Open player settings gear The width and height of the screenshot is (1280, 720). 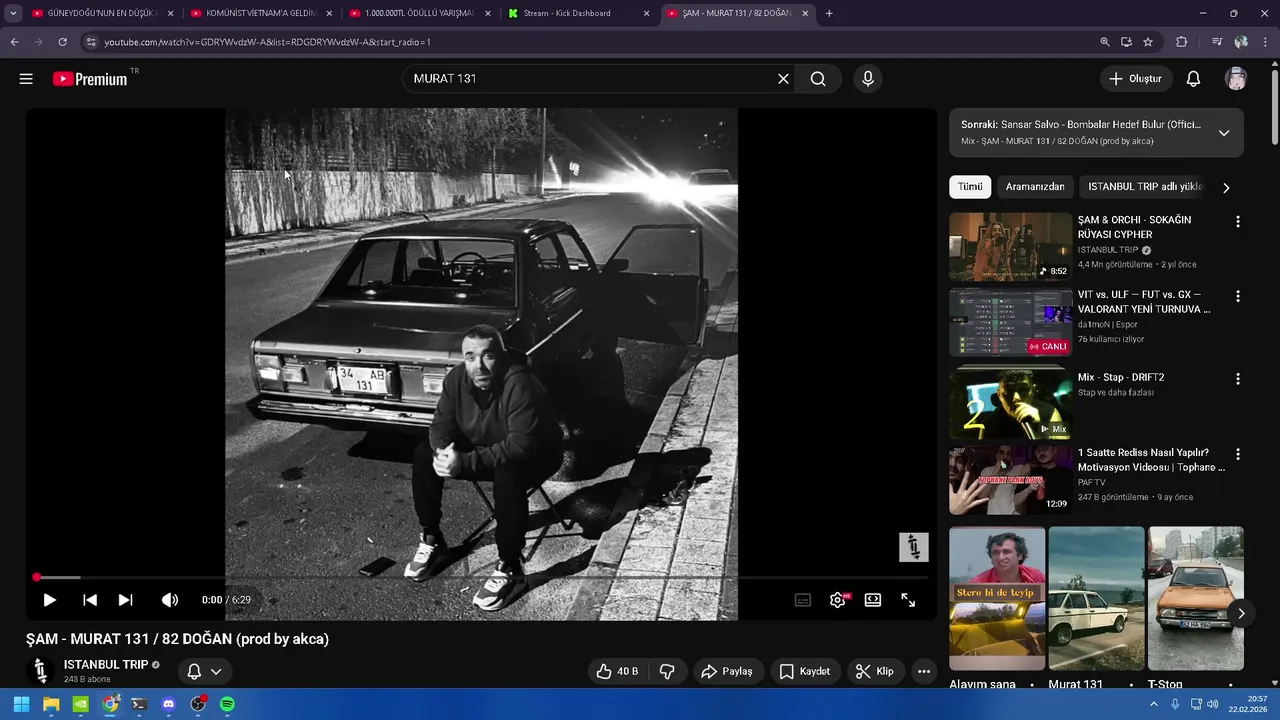click(x=838, y=600)
